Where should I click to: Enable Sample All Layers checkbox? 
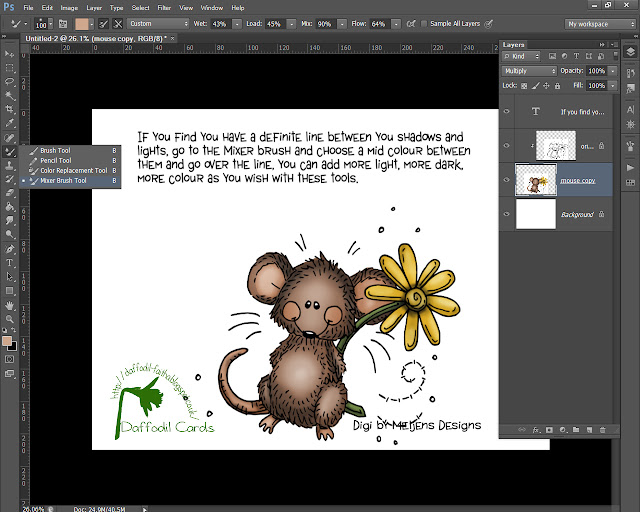424,24
